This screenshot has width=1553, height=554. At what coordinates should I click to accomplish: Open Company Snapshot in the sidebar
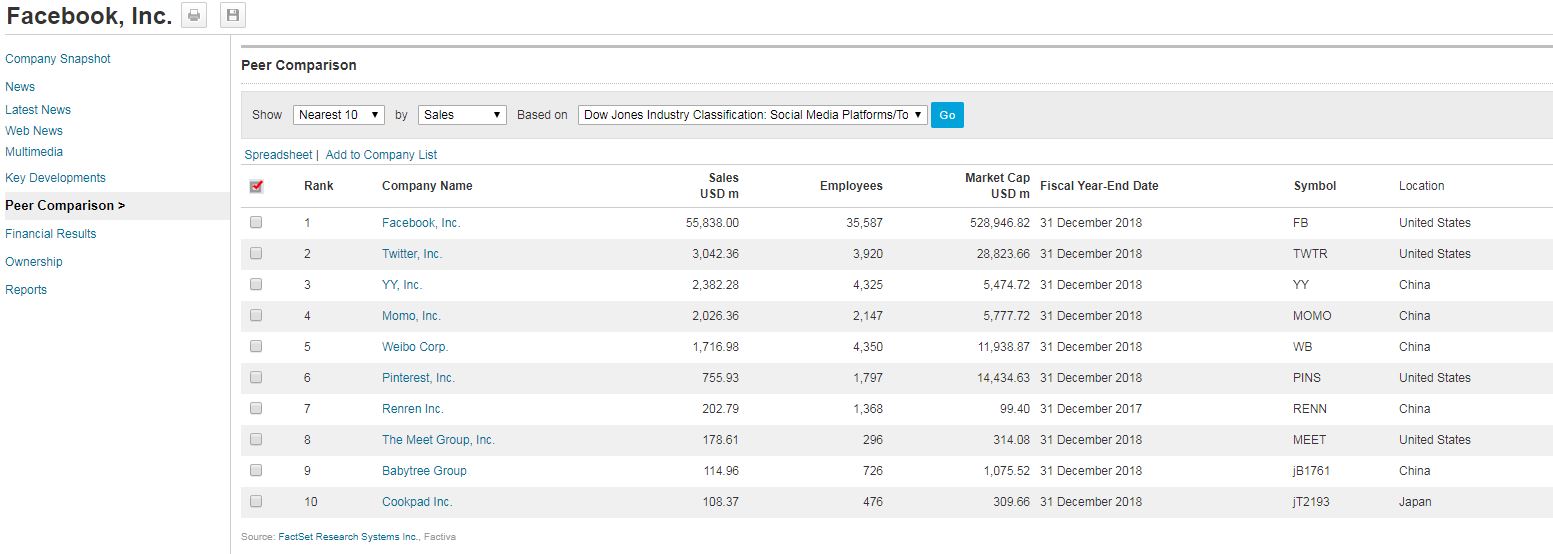[x=58, y=59]
